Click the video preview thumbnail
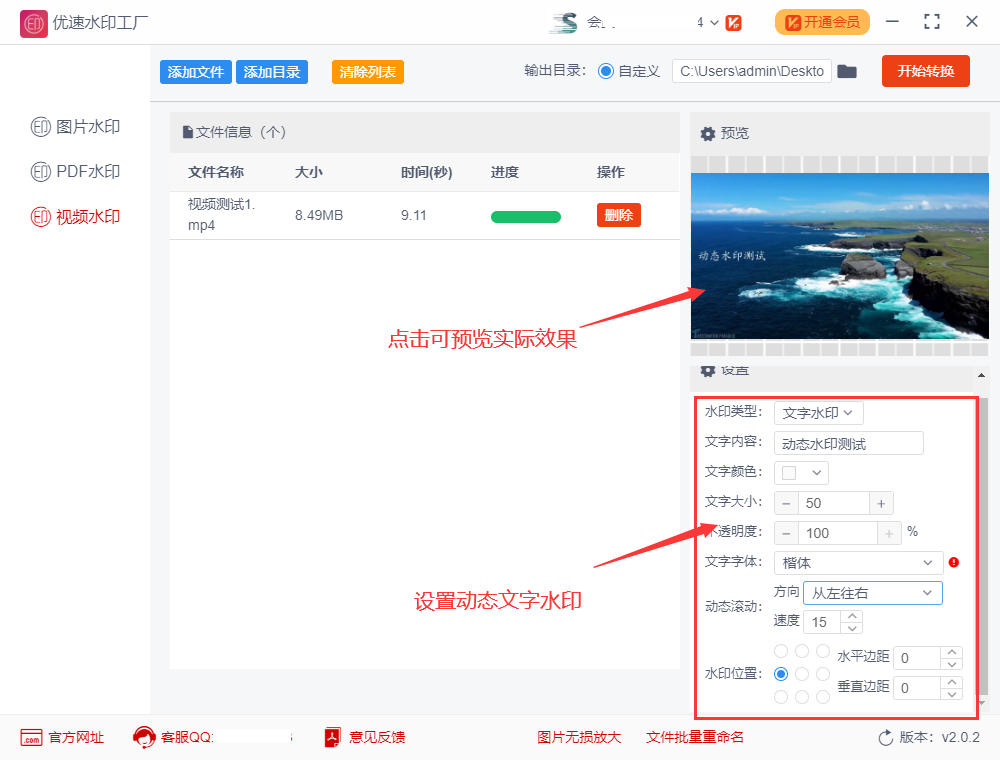1000x760 pixels. (839, 256)
